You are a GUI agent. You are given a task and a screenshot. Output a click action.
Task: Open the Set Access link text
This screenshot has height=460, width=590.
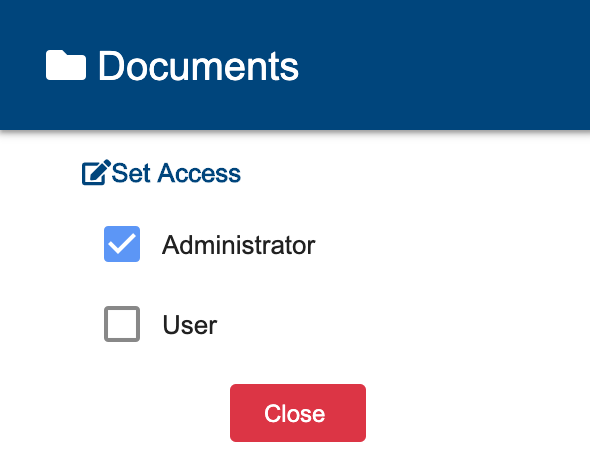176,173
